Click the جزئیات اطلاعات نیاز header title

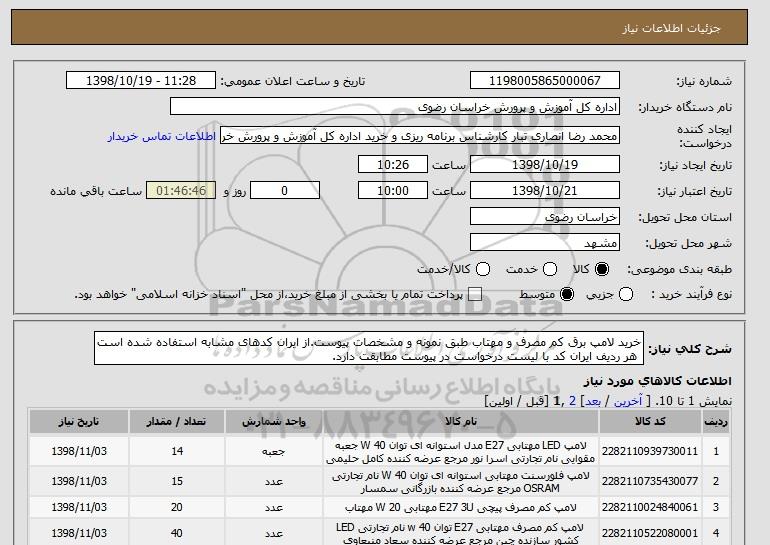click(671, 28)
